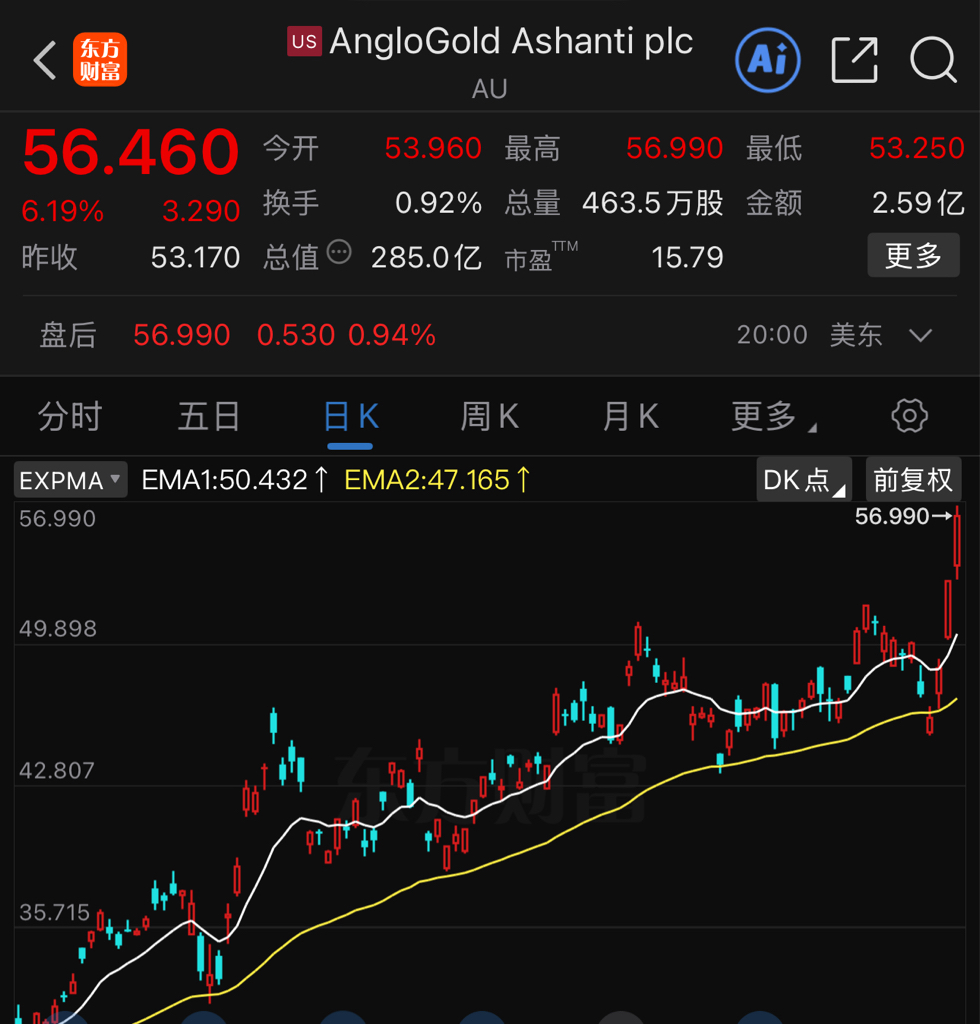This screenshot has height=1024, width=980.
Task: Tap the 最低 value 53.250
Action: 917,148
